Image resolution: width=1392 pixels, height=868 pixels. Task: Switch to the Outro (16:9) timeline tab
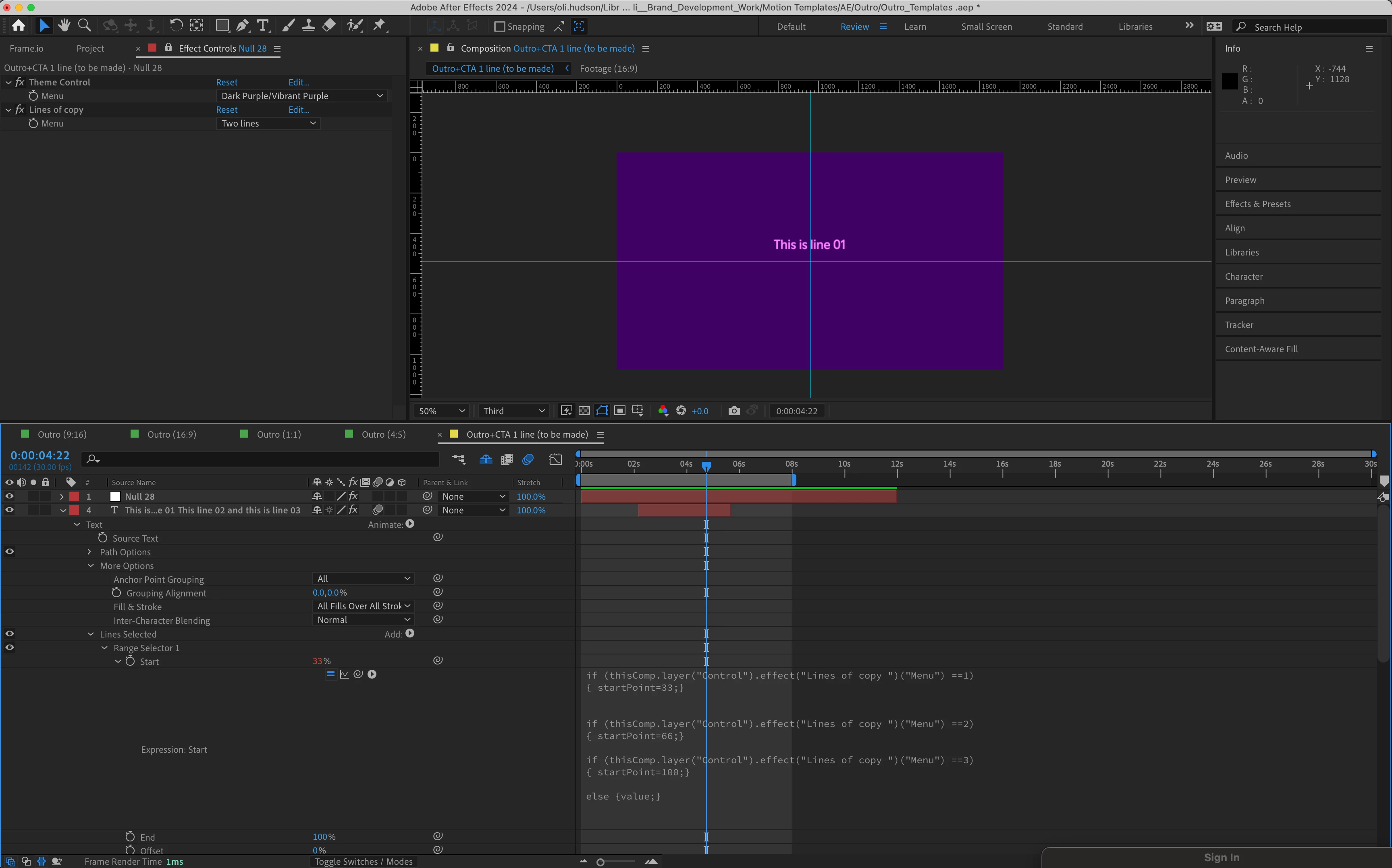171,434
